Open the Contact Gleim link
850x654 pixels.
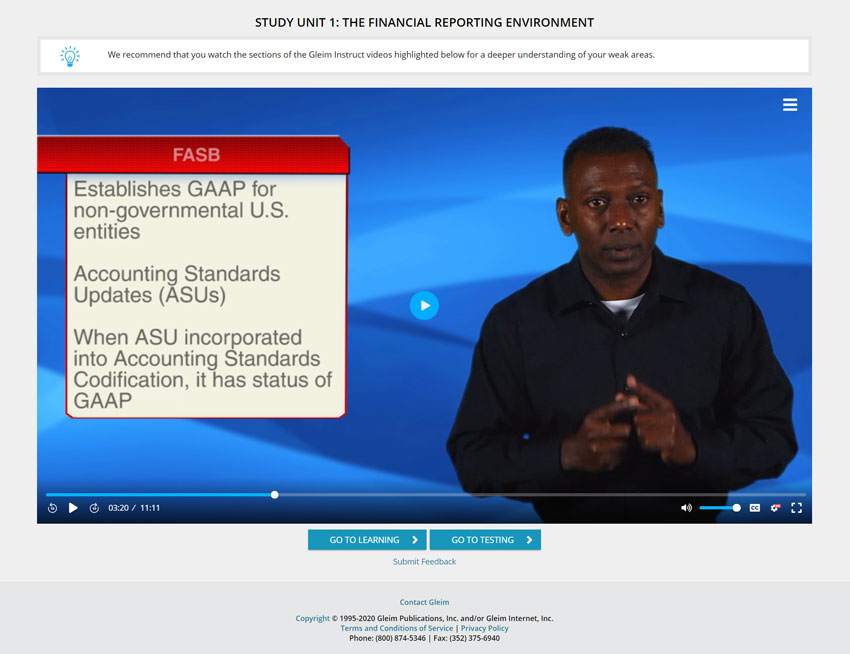point(424,602)
